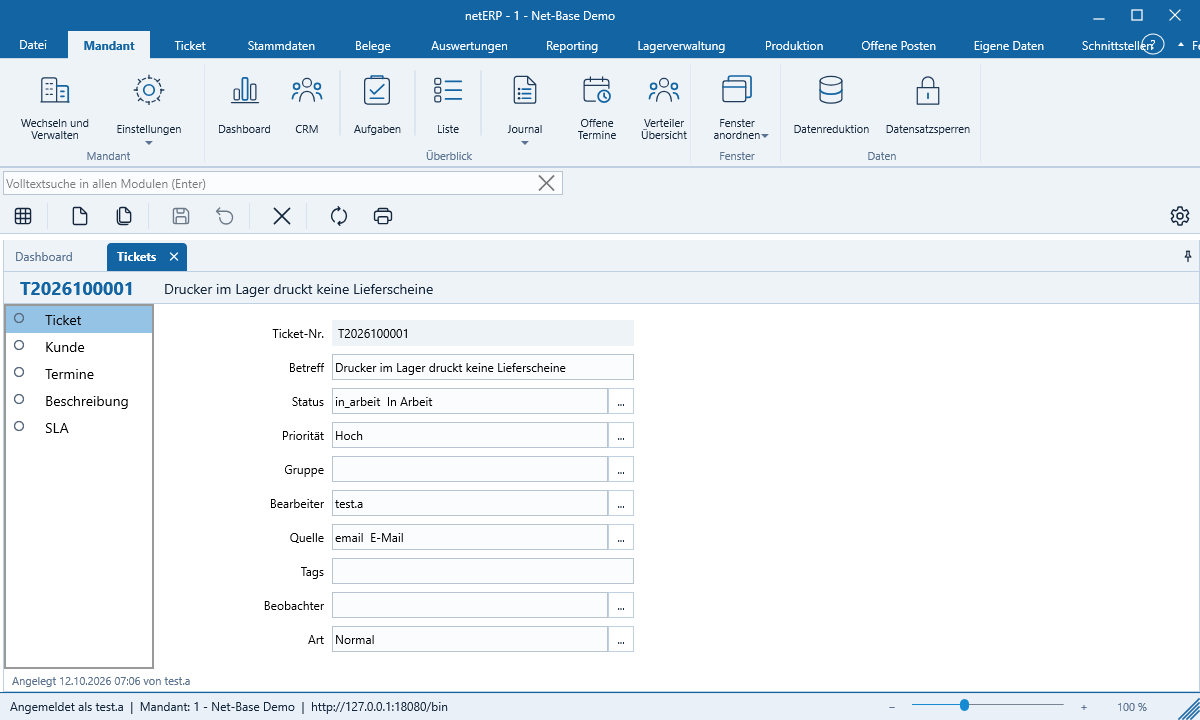Click into the Betreff field

pyautogui.click(x=483, y=367)
